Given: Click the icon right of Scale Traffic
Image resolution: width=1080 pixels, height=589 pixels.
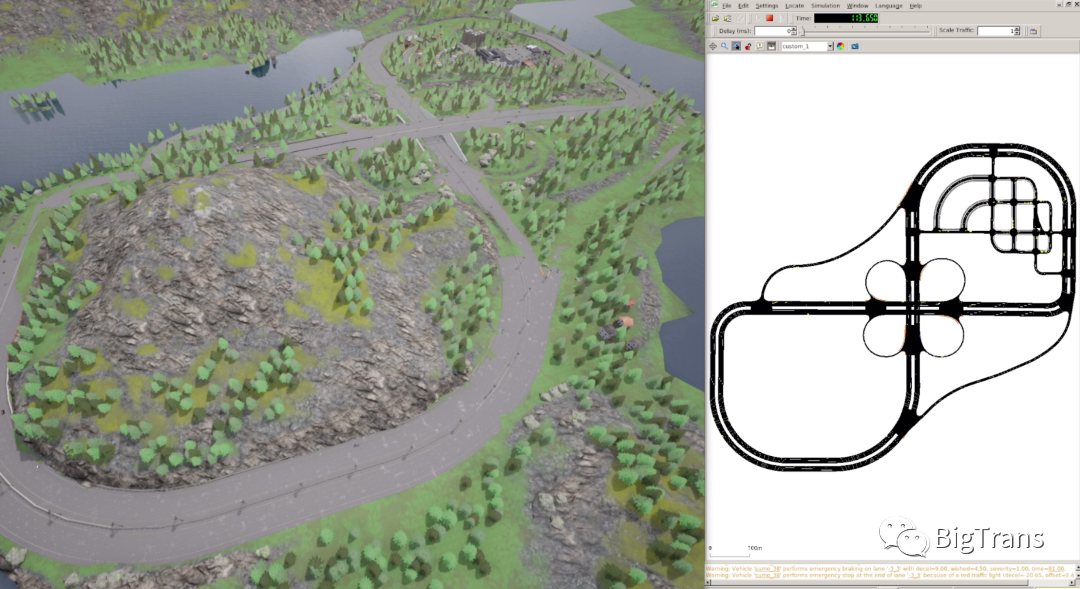Looking at the screenshot, I should click(1033, 31).
